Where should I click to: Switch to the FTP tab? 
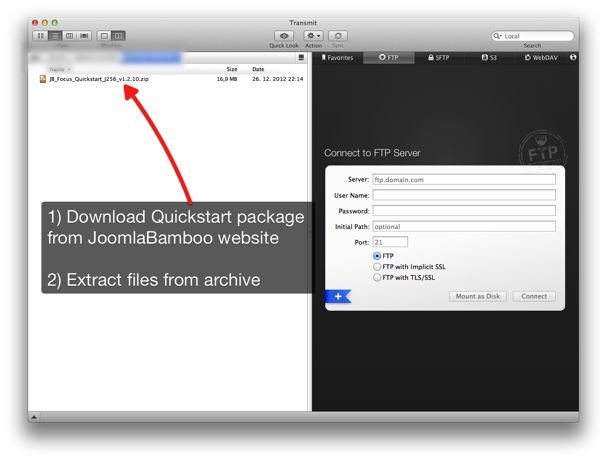(389, 58)
